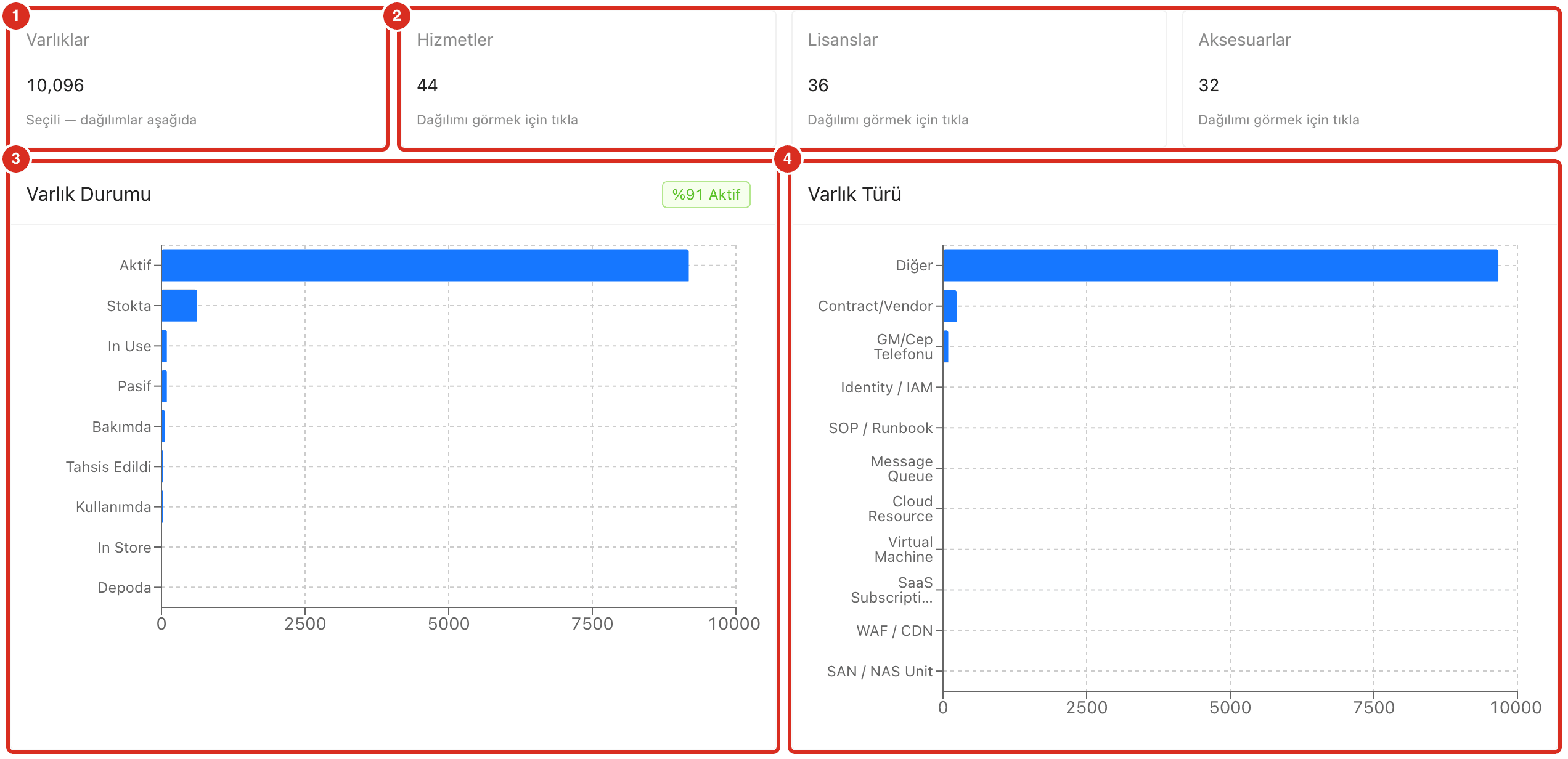
Task: Click the 'Kullanımda' axis label
Action: point(113,507)
